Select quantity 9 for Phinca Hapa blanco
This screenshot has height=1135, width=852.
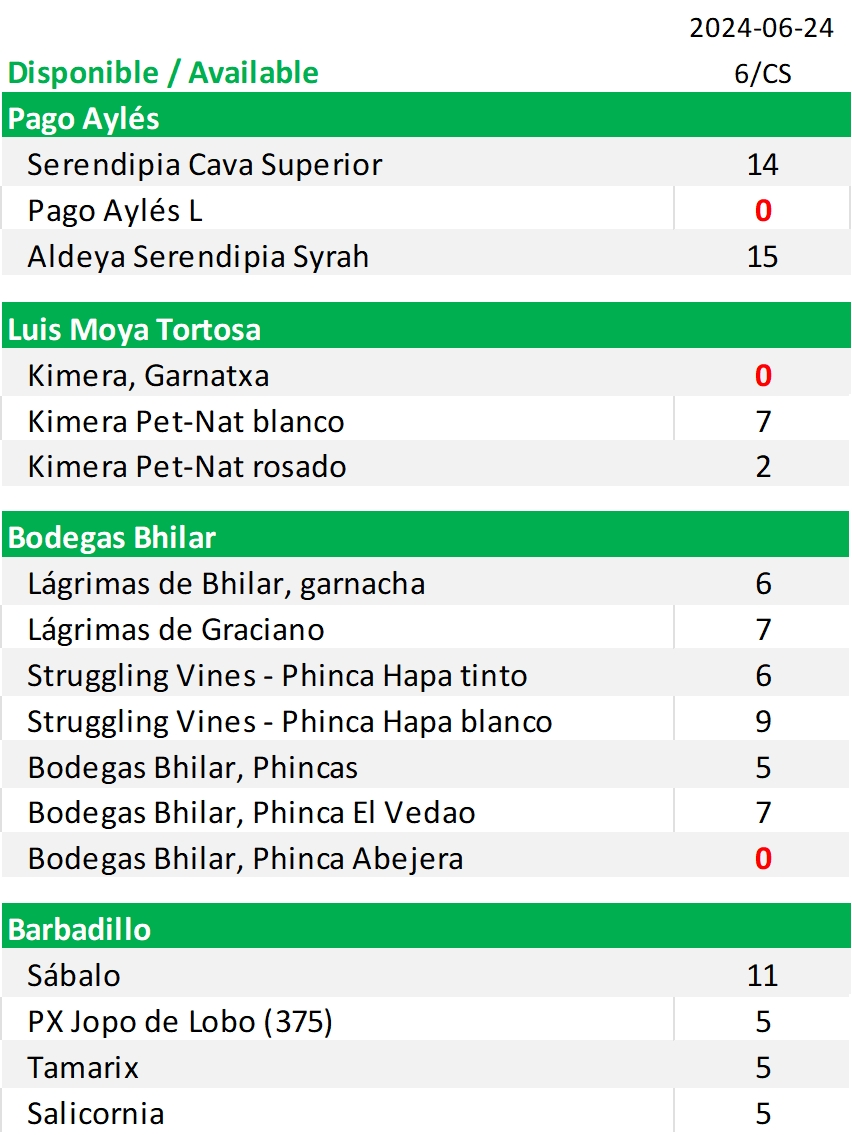click(x=762, y=721)
